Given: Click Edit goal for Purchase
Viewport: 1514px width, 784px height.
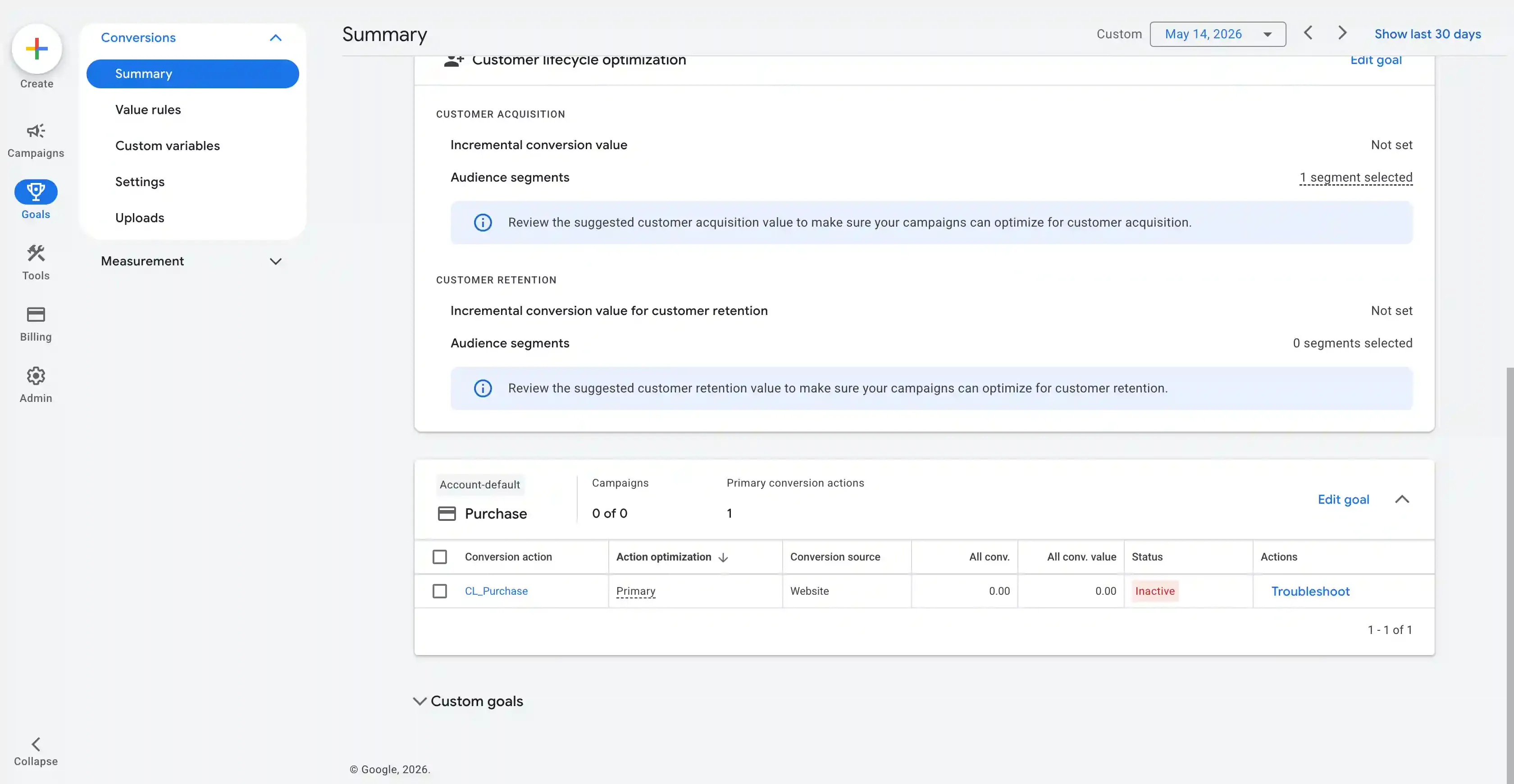Looking at the screenshot, I should click(1344, 500).
